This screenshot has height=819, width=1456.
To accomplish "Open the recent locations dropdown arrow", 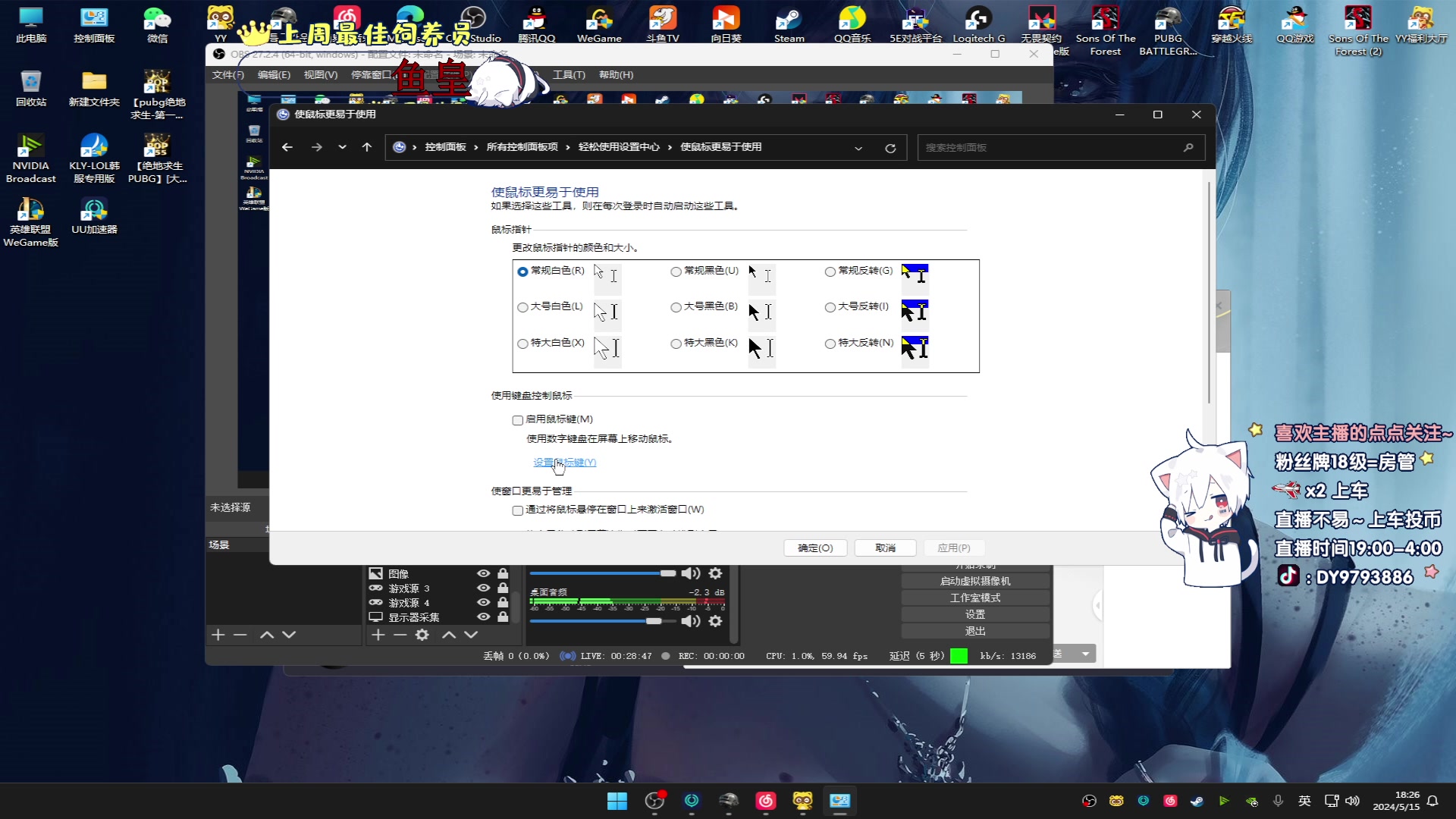I will [x=342, y=147].
